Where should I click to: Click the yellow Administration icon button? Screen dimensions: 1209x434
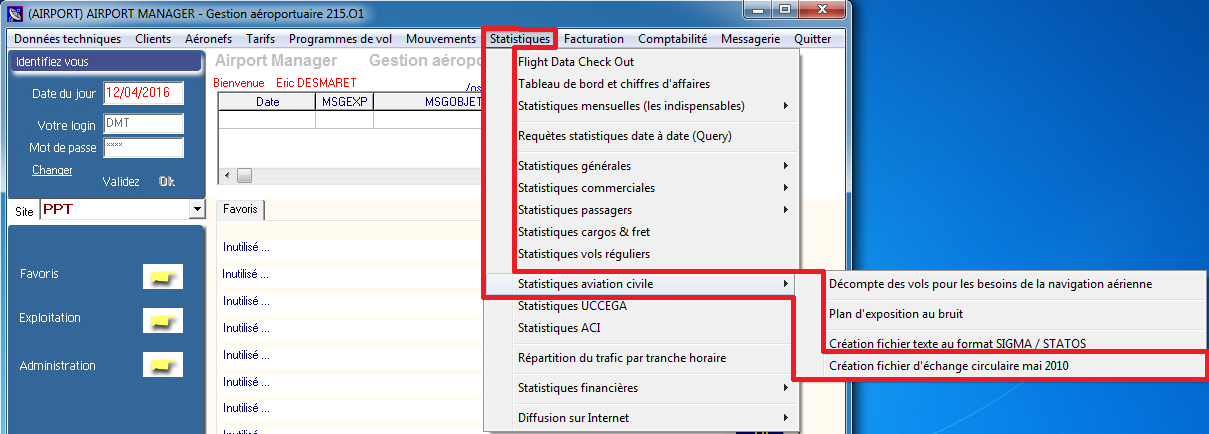point(162,366)
